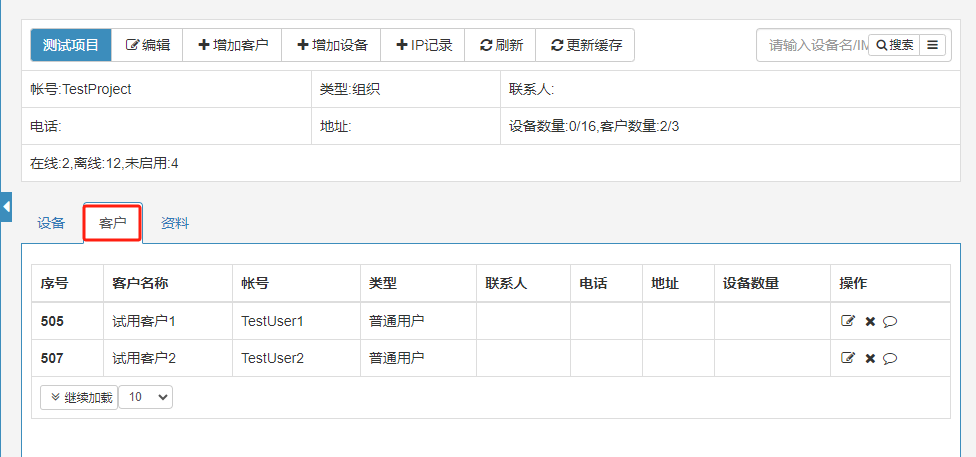Collapse the left sidebar arrow handle
The width and height of the screenshot is (976, 457).
pyautogui.click(x=6, y=206)
